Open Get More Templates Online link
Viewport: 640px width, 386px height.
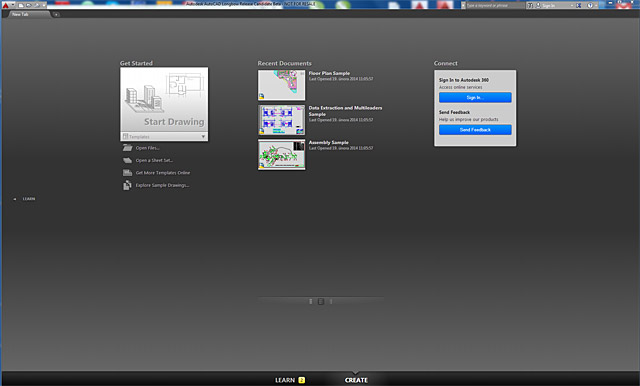pos(163,173)
